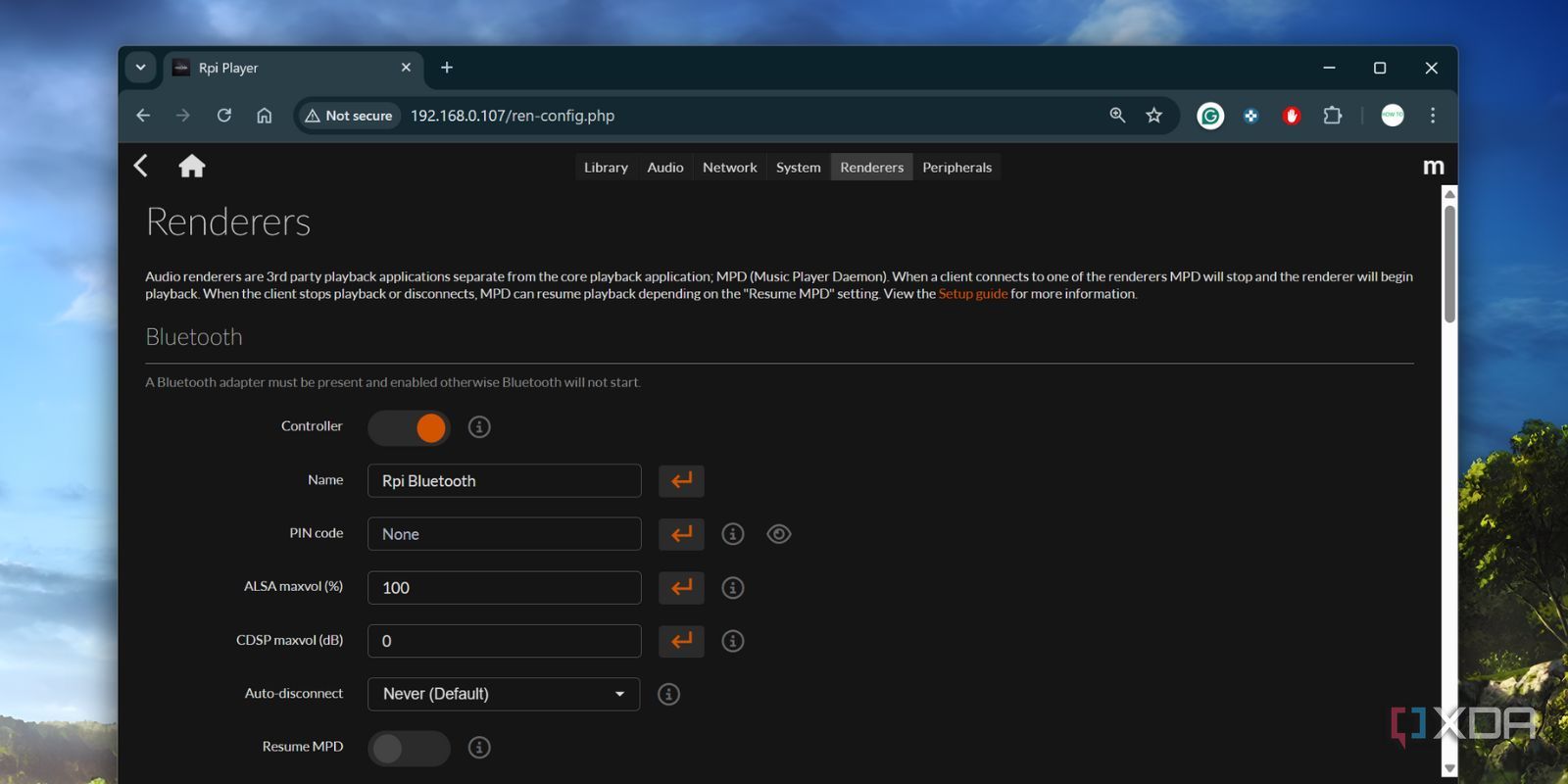Open the Auto-disconnect dropdown
Image resolution: width=1568 pixels, height=784 pixels.
tap(504, 694)
